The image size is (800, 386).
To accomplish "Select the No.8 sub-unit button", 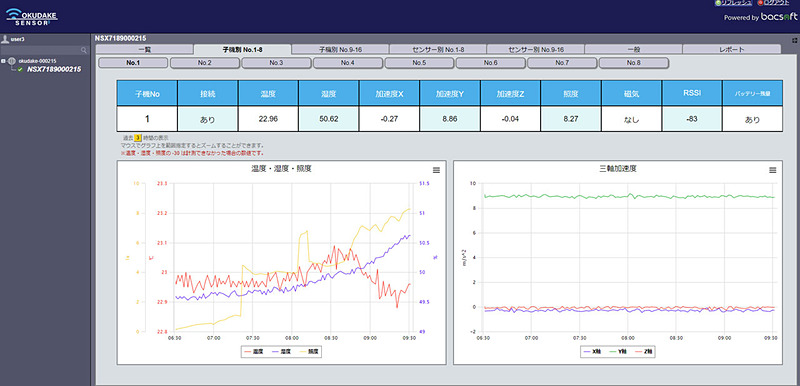I will pyautogui.click(x=633, y=63).
